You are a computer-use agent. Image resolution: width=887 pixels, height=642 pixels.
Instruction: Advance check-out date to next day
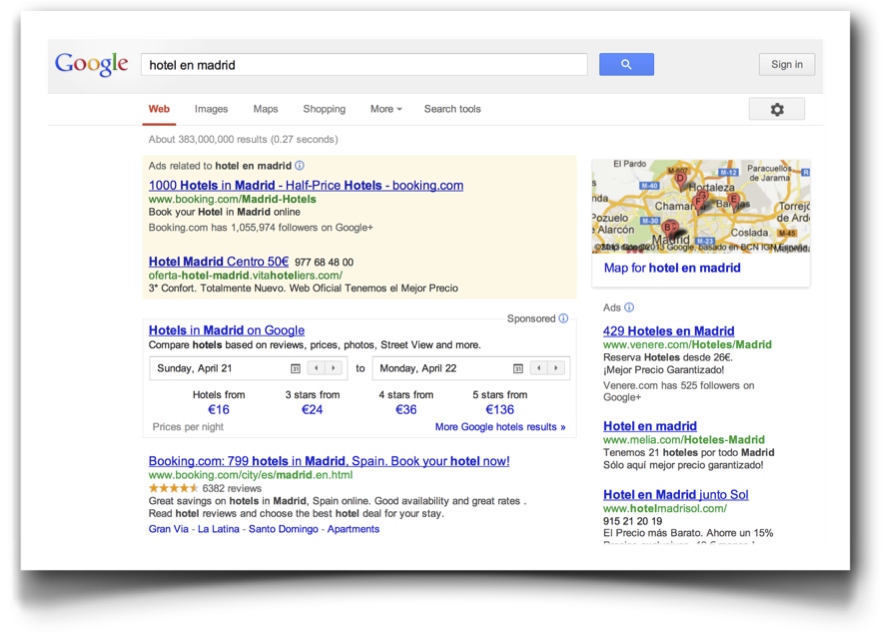pyautogui.click(x=556, y=368)
